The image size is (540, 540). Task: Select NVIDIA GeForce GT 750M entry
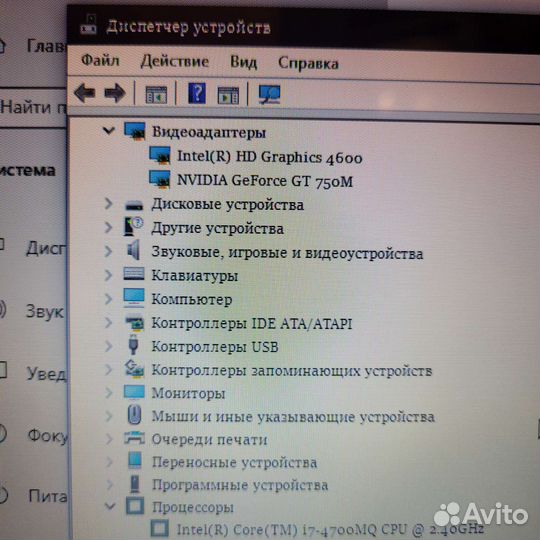click(x=265, y=181)
